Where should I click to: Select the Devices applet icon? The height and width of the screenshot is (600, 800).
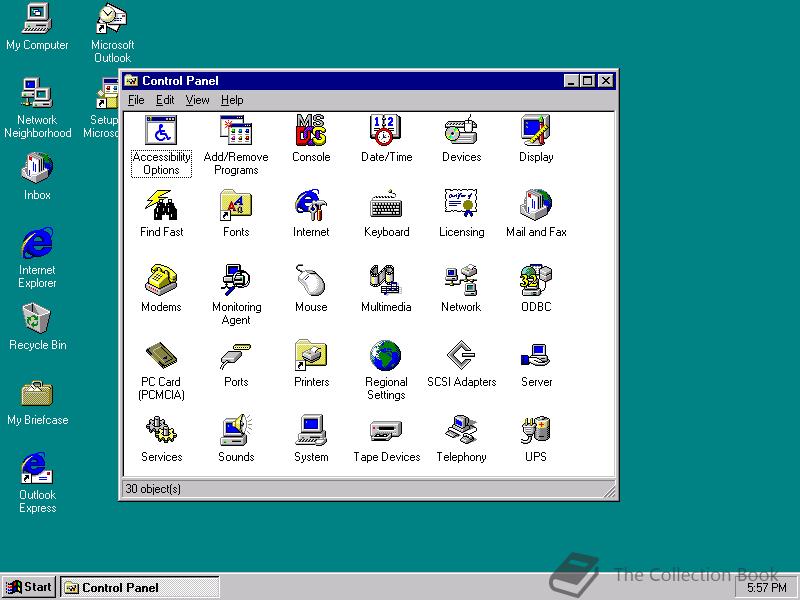click(x=461, y=139)
